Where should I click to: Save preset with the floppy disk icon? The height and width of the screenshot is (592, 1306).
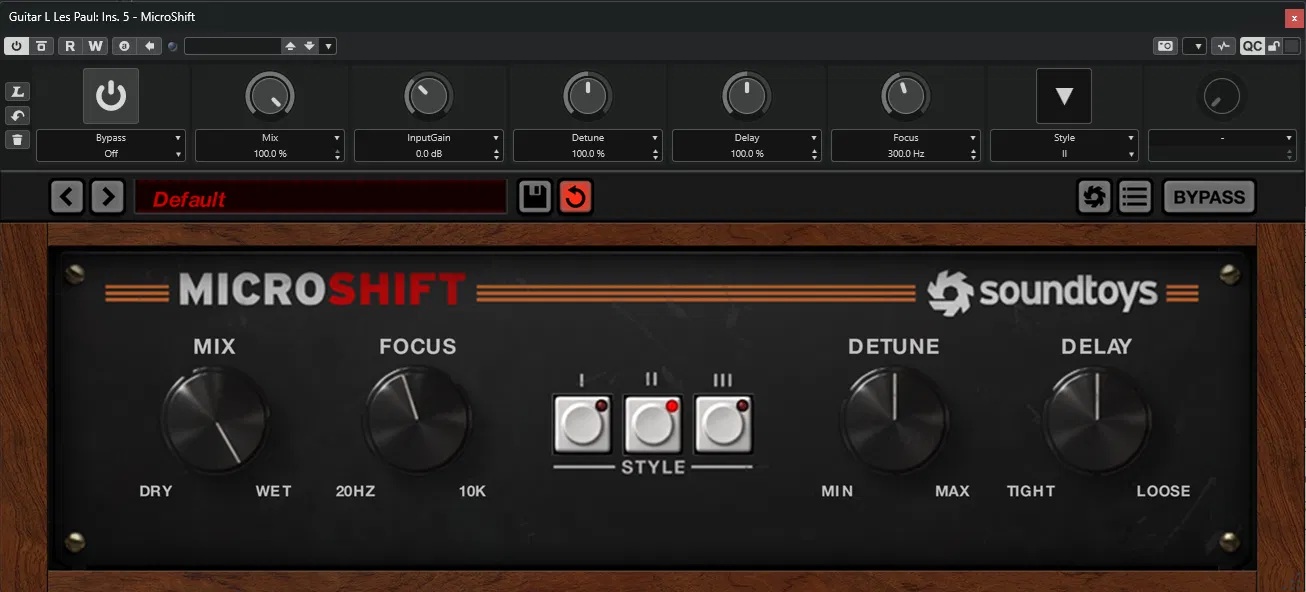536,197
